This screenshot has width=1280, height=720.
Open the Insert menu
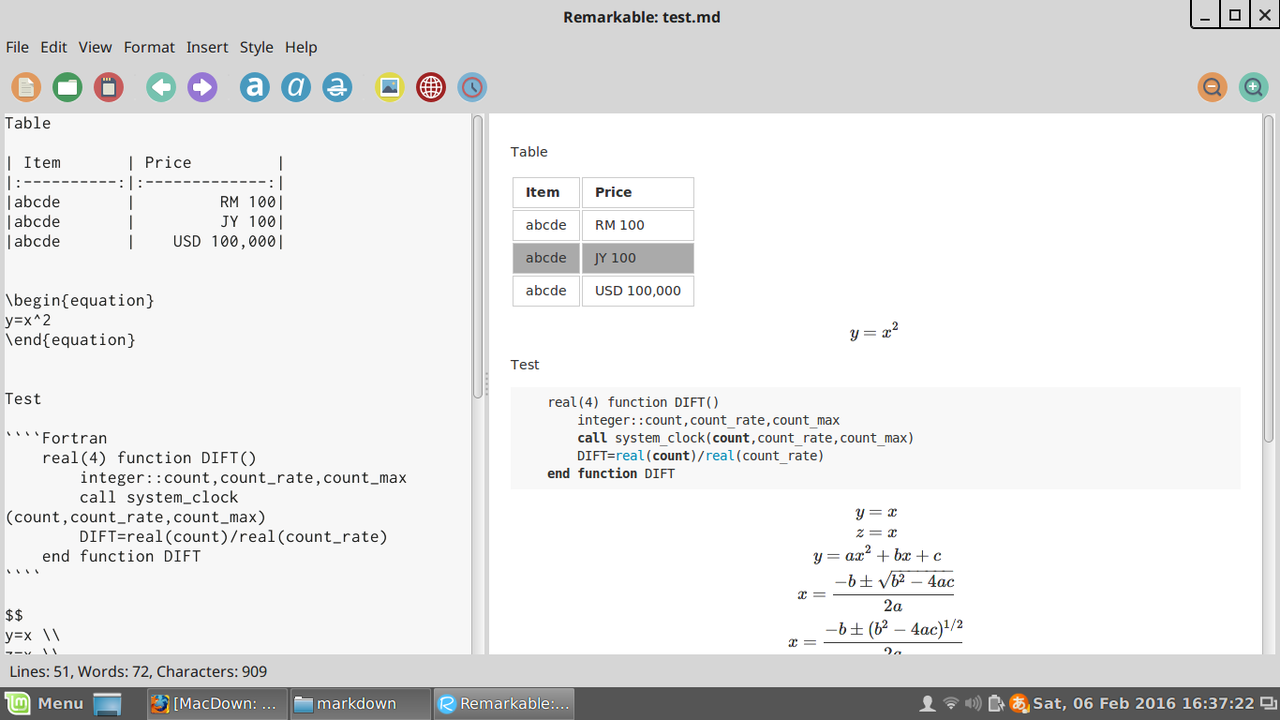pyautogui.click(x=207, y=47)
